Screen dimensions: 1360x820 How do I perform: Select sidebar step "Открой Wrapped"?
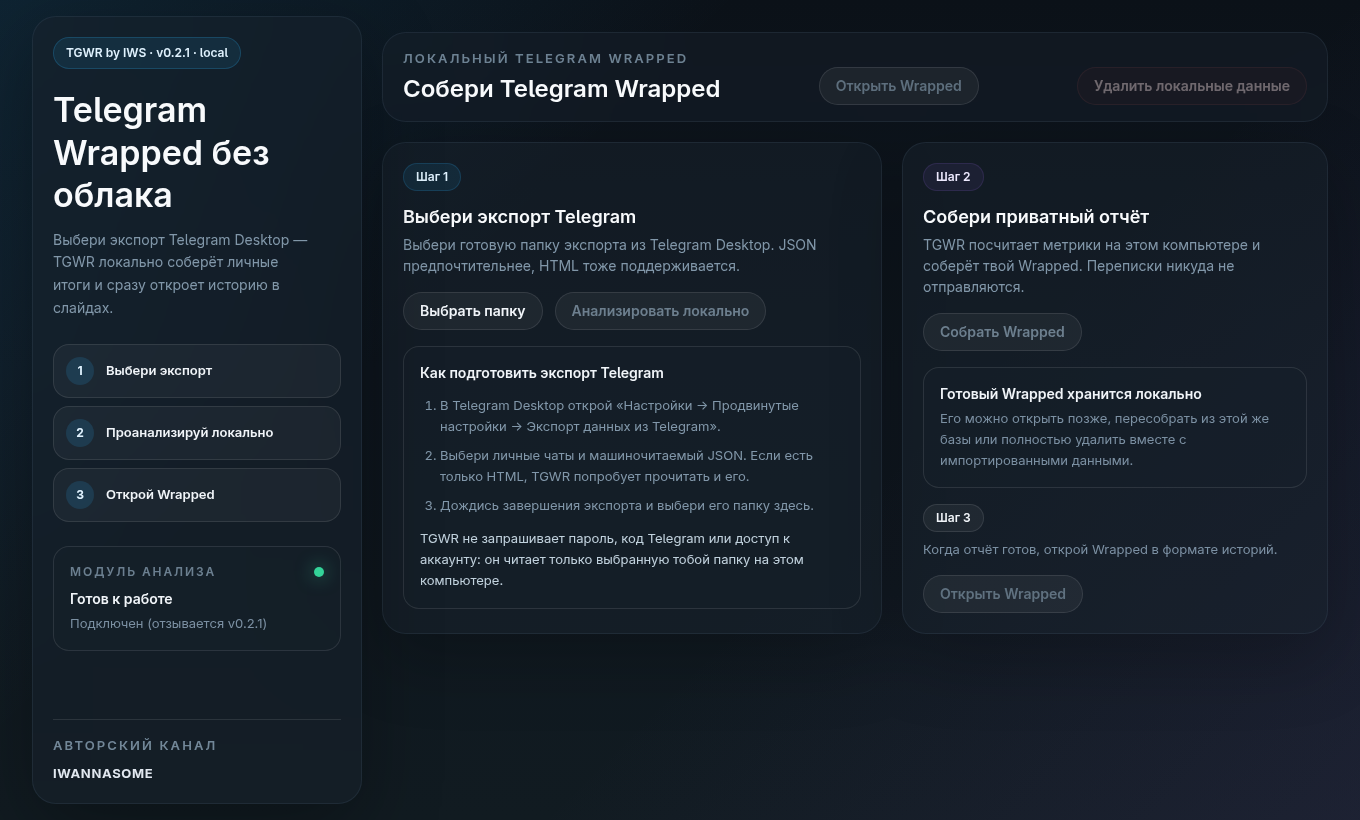pyautogui.click(x=197, y=495)
